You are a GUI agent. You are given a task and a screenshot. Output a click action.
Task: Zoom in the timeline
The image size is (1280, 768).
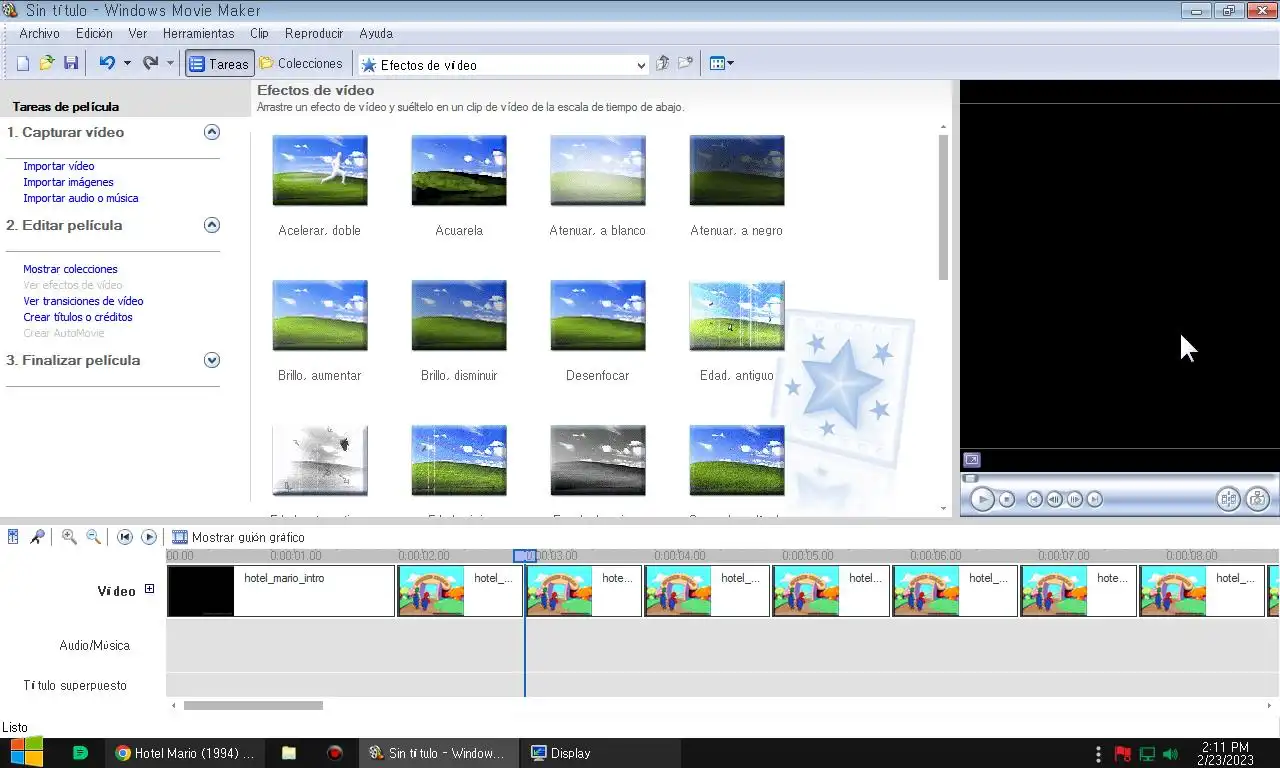[x=69, y=537]
